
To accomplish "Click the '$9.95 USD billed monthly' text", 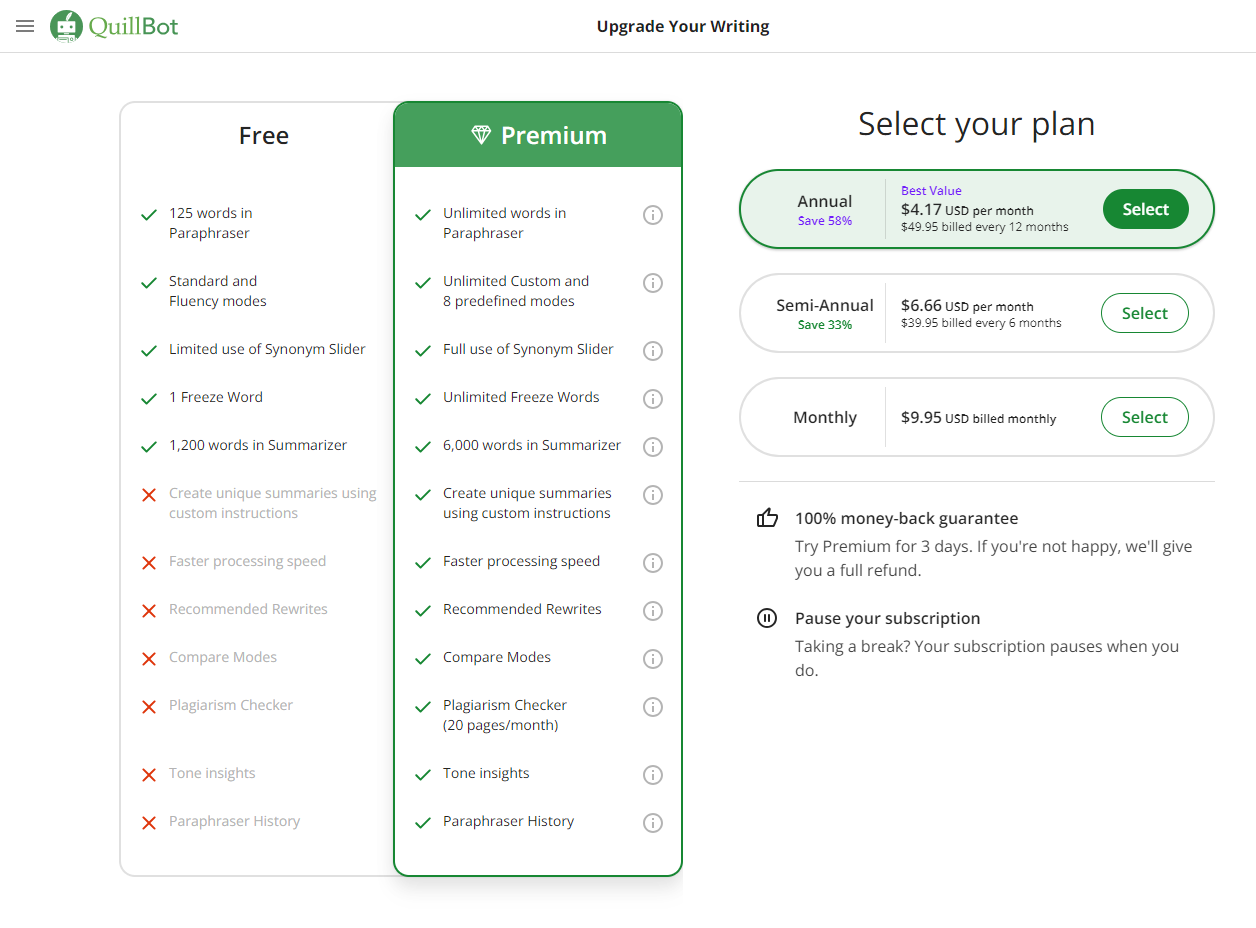I will (x=978, y=418).
